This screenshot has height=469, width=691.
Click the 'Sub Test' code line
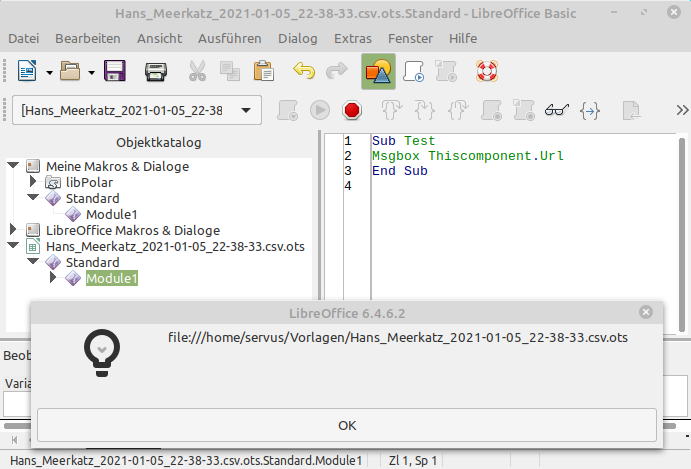click(403, 141)
